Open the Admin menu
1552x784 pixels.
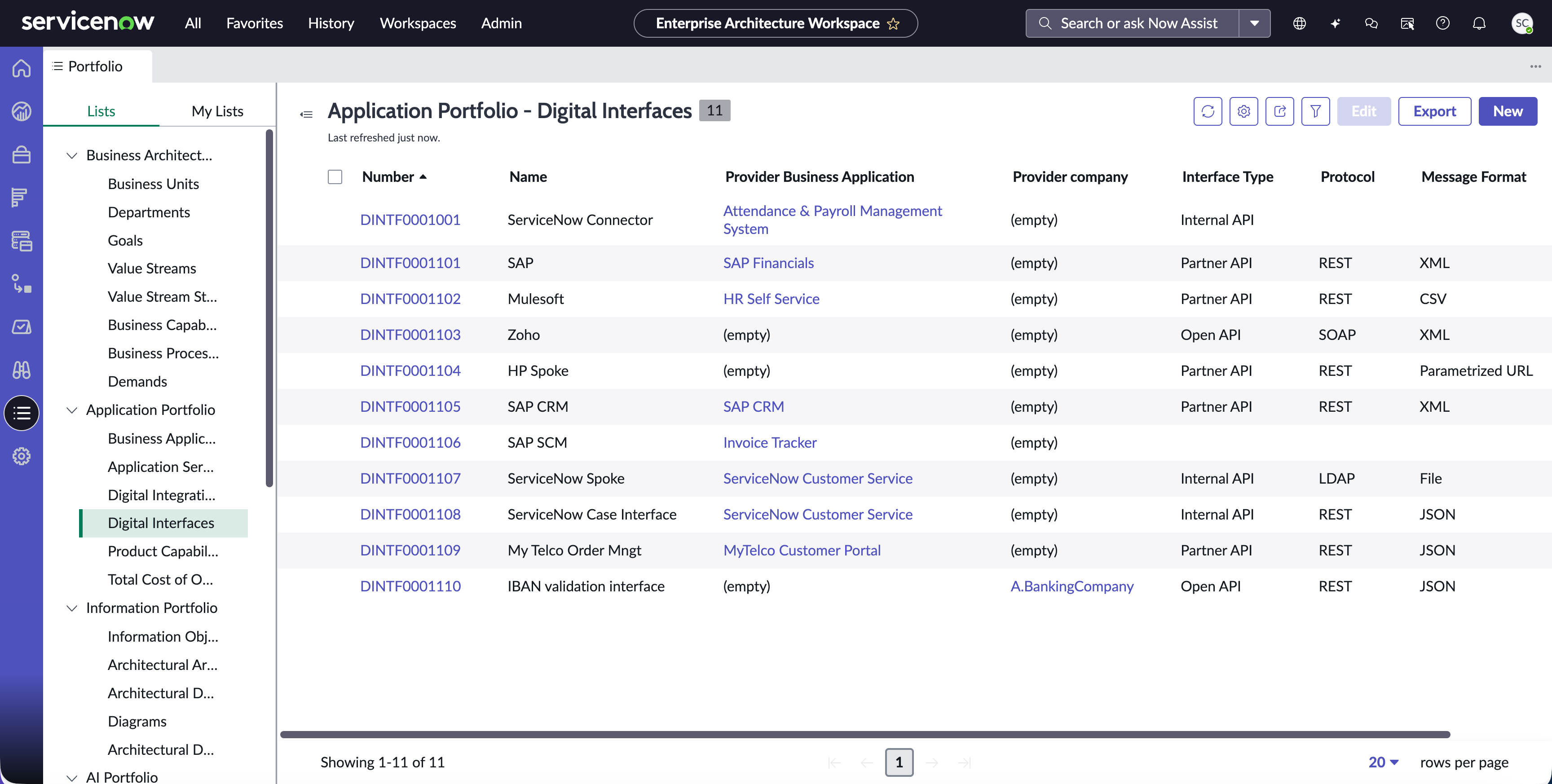[501, 23]
